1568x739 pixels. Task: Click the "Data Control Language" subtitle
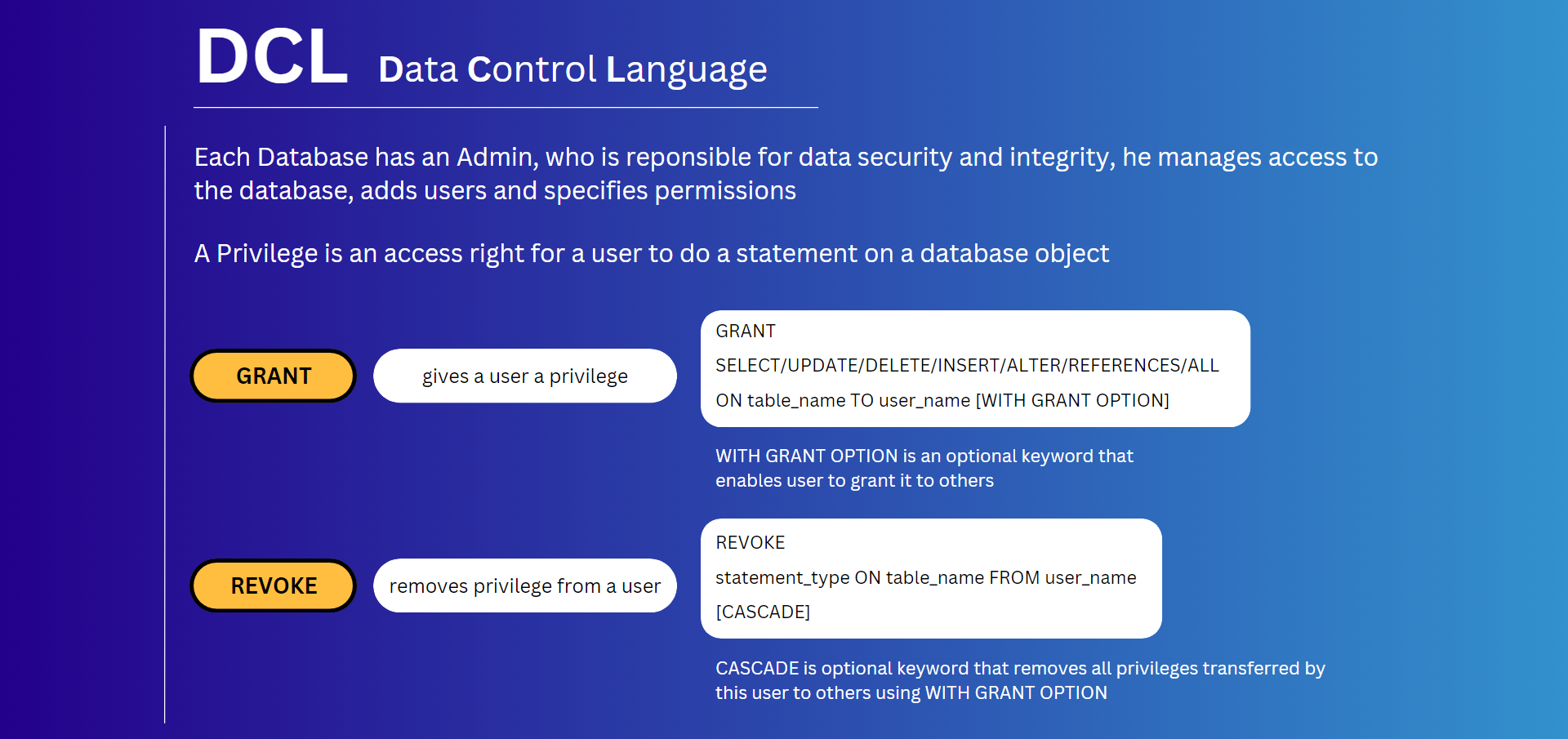coord(572,69)
